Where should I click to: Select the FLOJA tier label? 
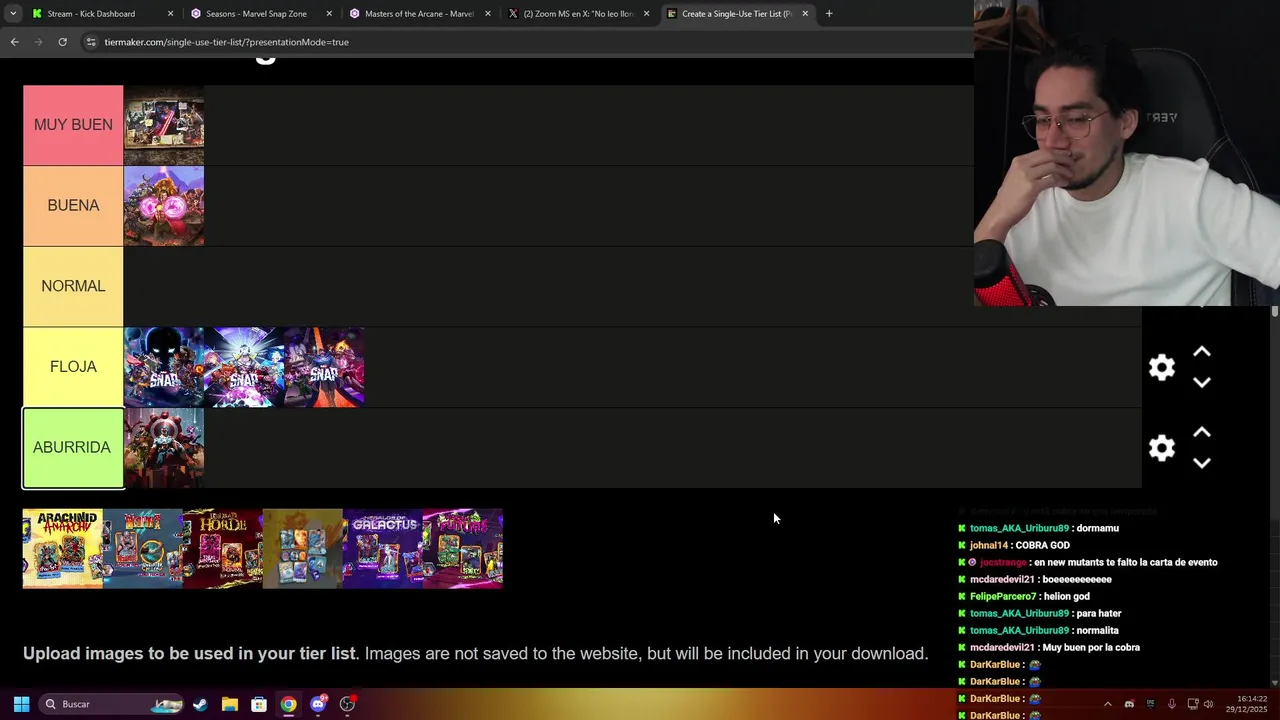pos(73,367)
